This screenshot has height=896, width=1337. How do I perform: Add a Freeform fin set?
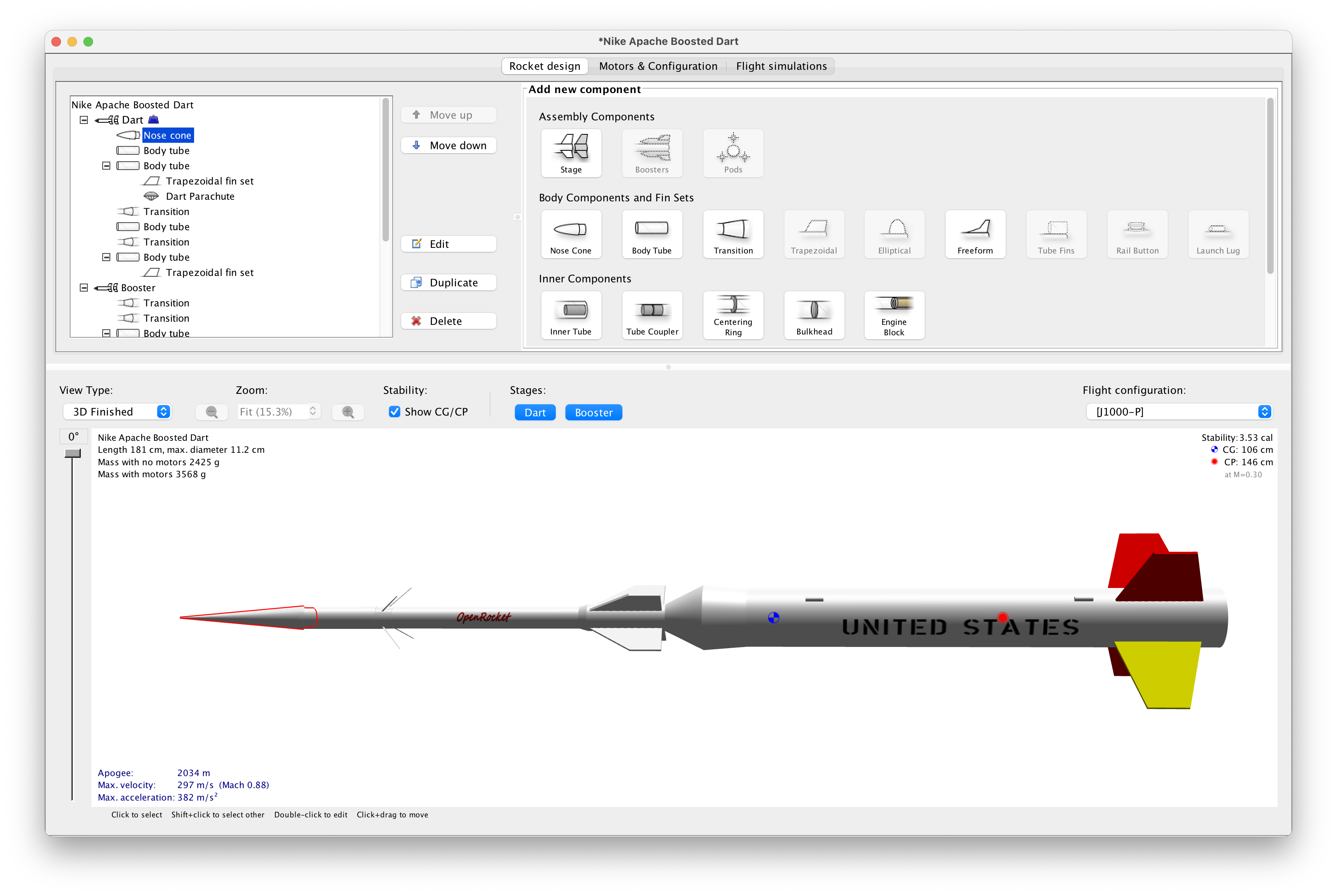(x=975, y=234)
